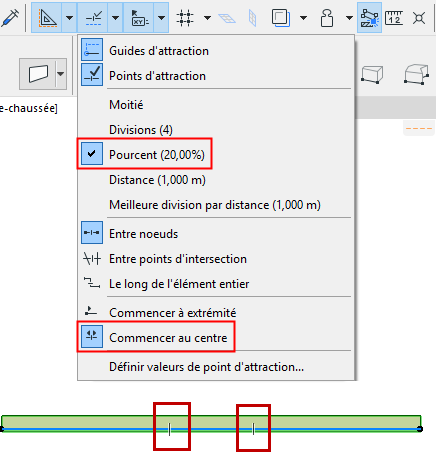Expand the tracker XY dropdown arrow

click(x=161, y=18)
